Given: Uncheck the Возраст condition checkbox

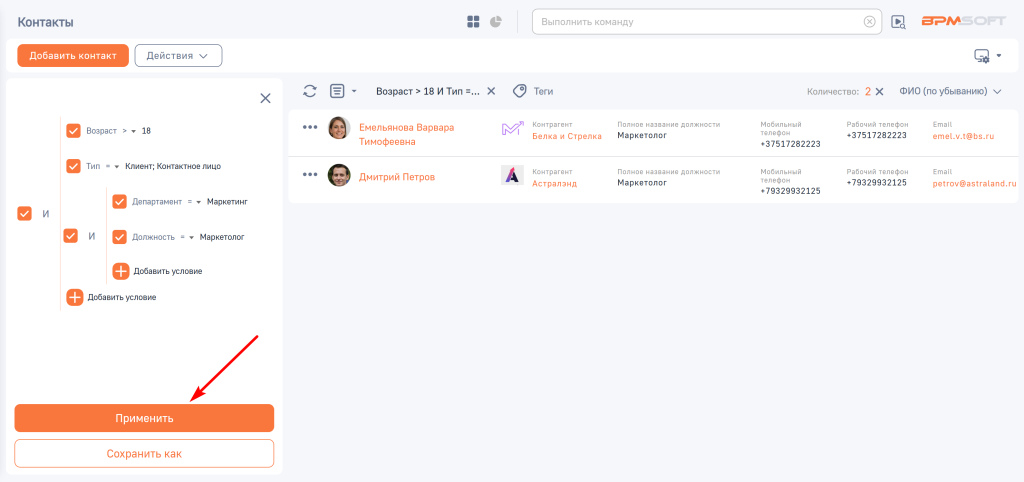Looking at the screenshot, I should tap(73, 131).
